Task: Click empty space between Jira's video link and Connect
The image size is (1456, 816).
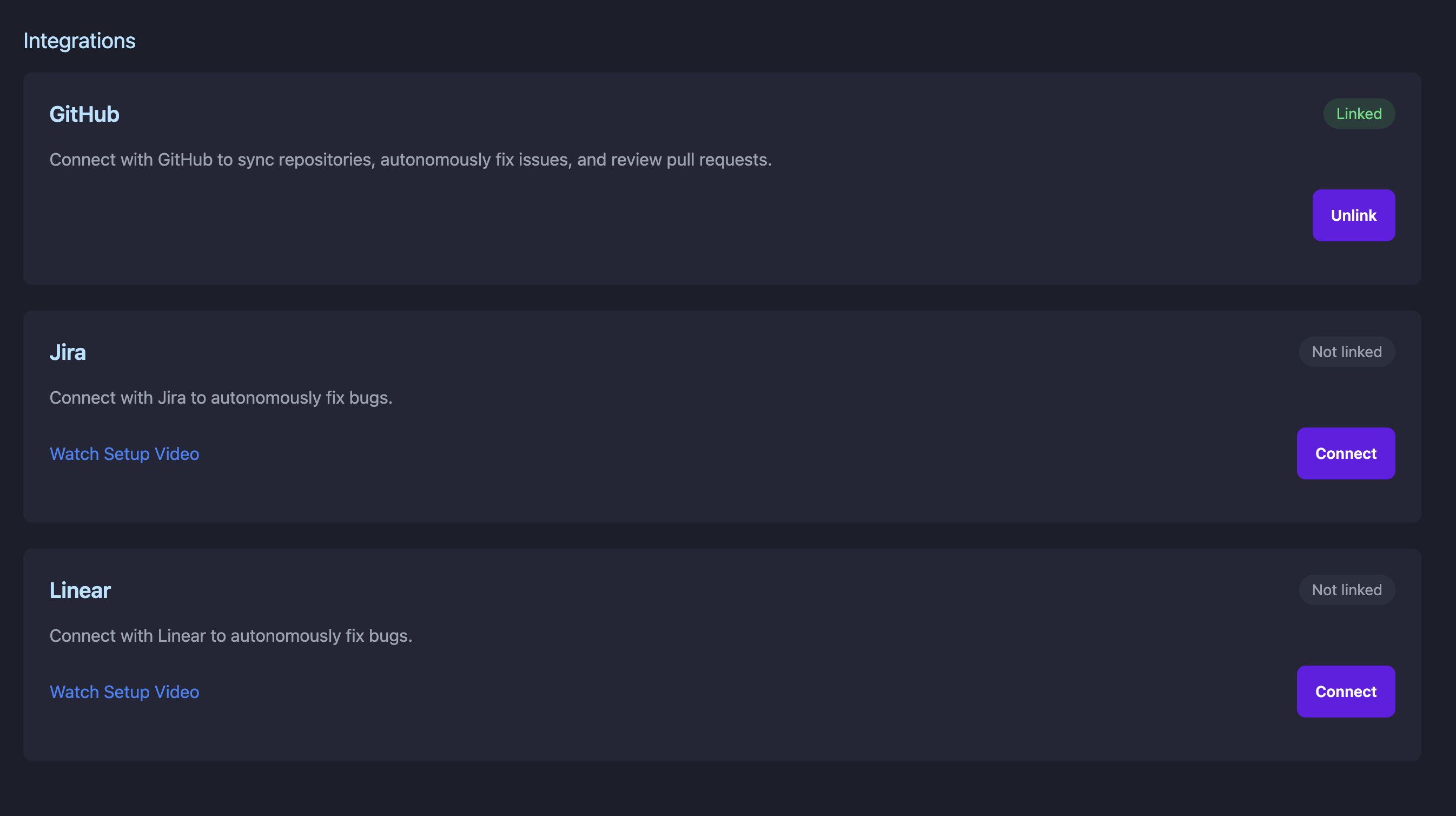Action: click(x=735, y=453)
